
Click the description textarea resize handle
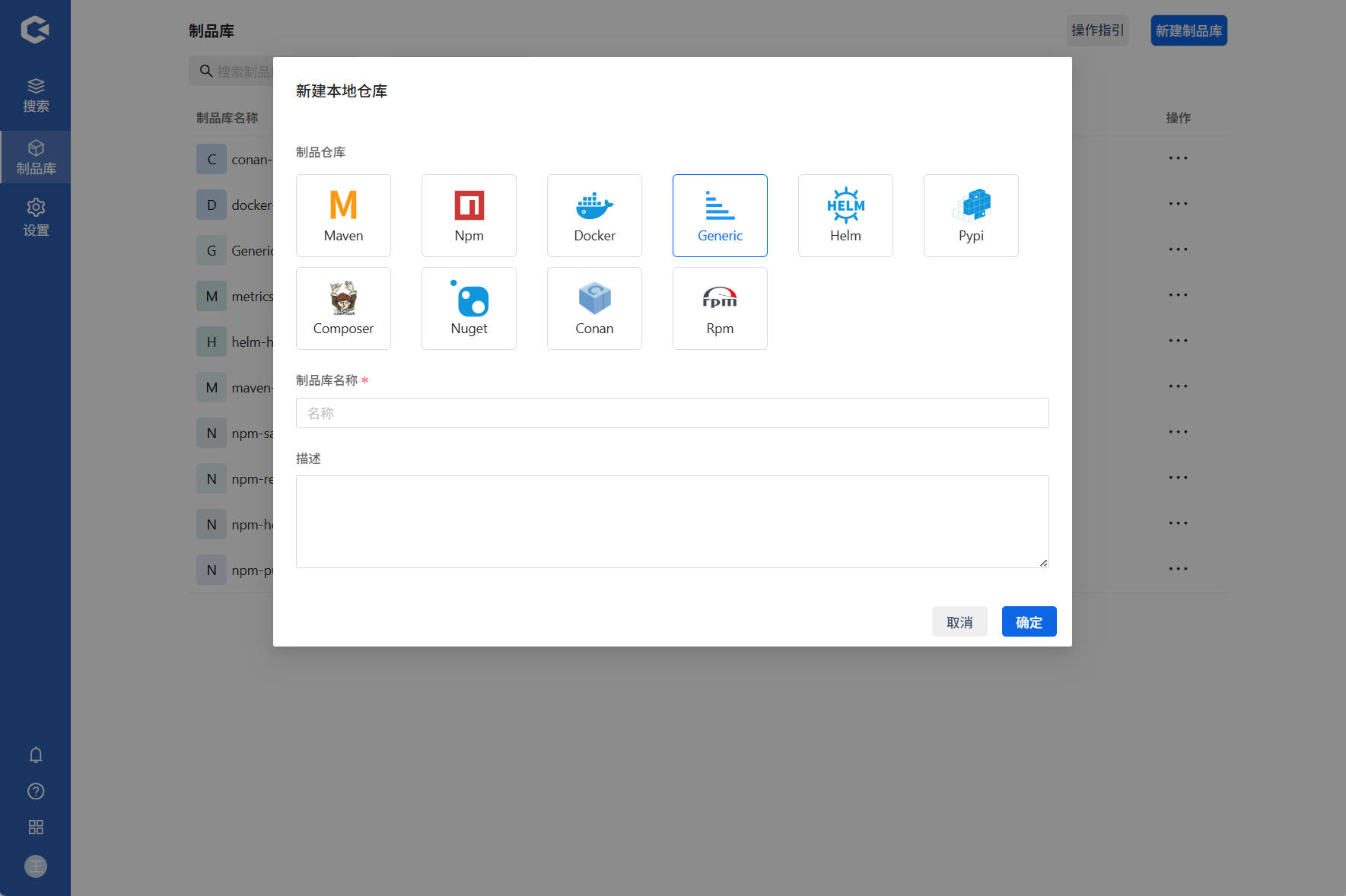pyautogui.click(x=1044, y=563)
